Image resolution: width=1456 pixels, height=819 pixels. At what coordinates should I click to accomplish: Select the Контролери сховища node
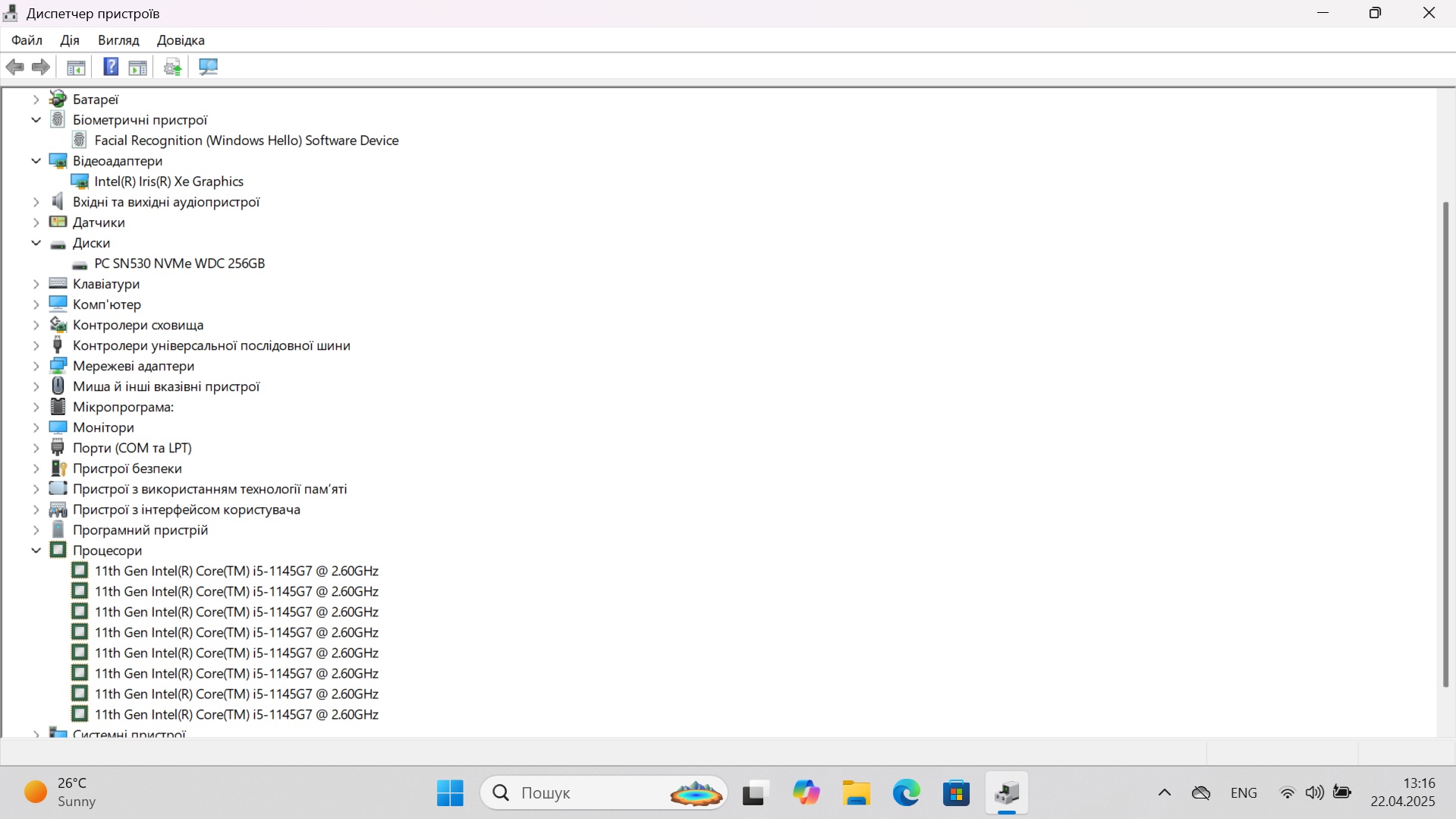138,325
